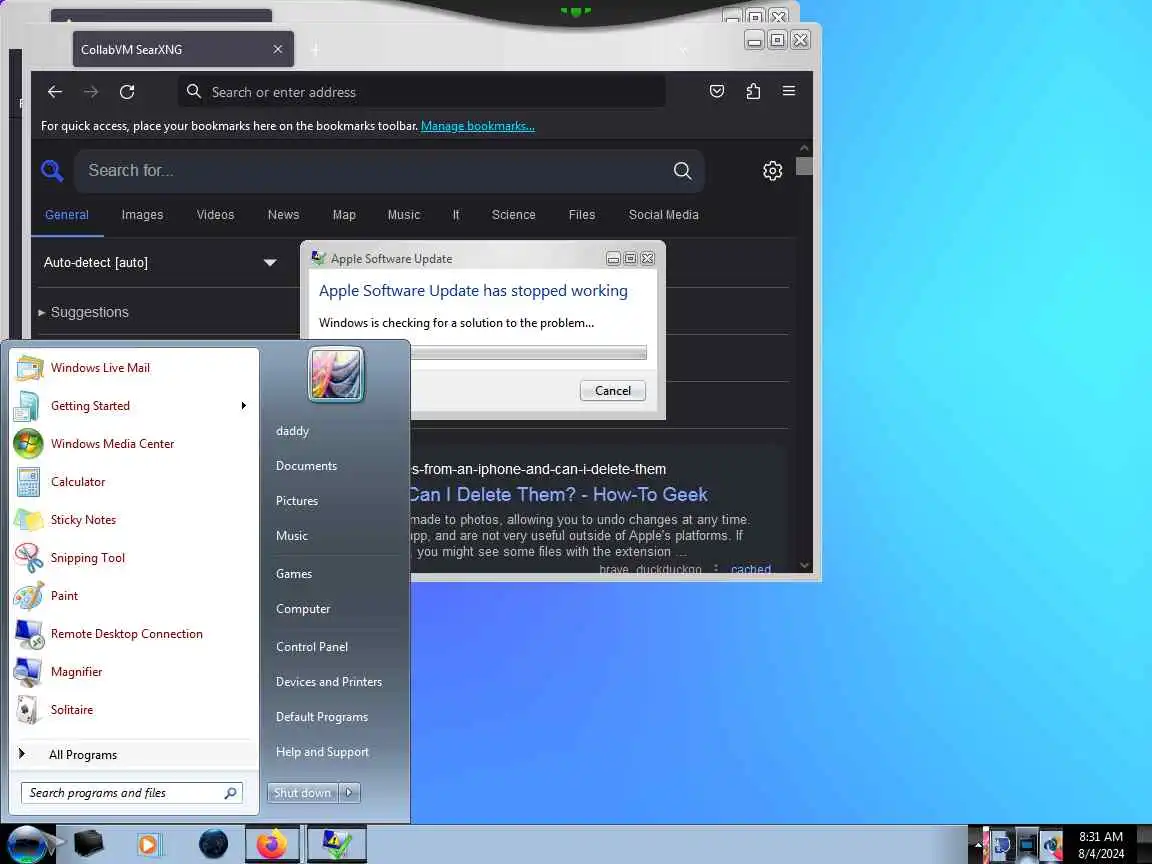The width and height of the screenshot is (1152, 864).
Task: Open the Firefox hamburger application menu
Action: coord(789,91)
